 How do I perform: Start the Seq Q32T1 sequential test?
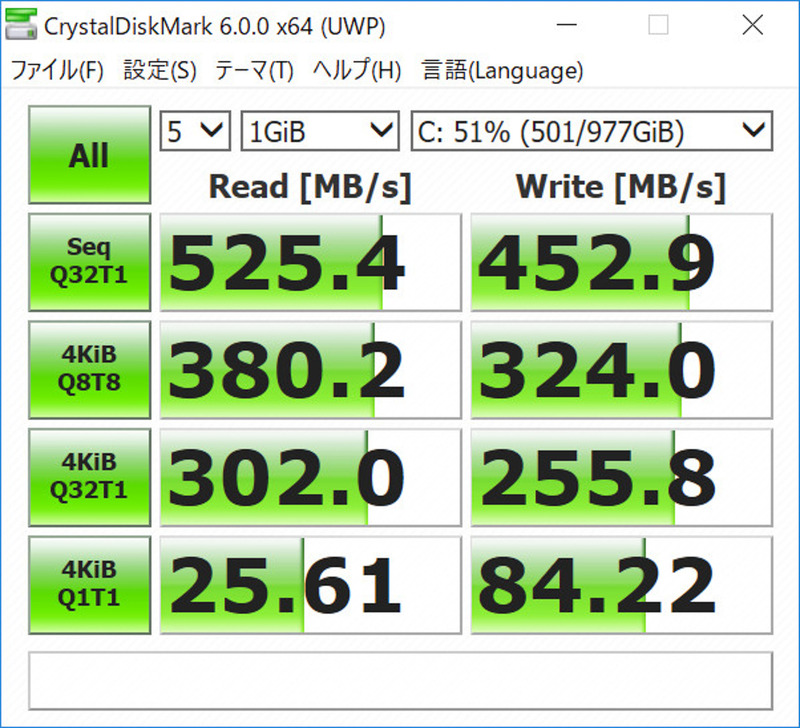[x=88, y=261]
